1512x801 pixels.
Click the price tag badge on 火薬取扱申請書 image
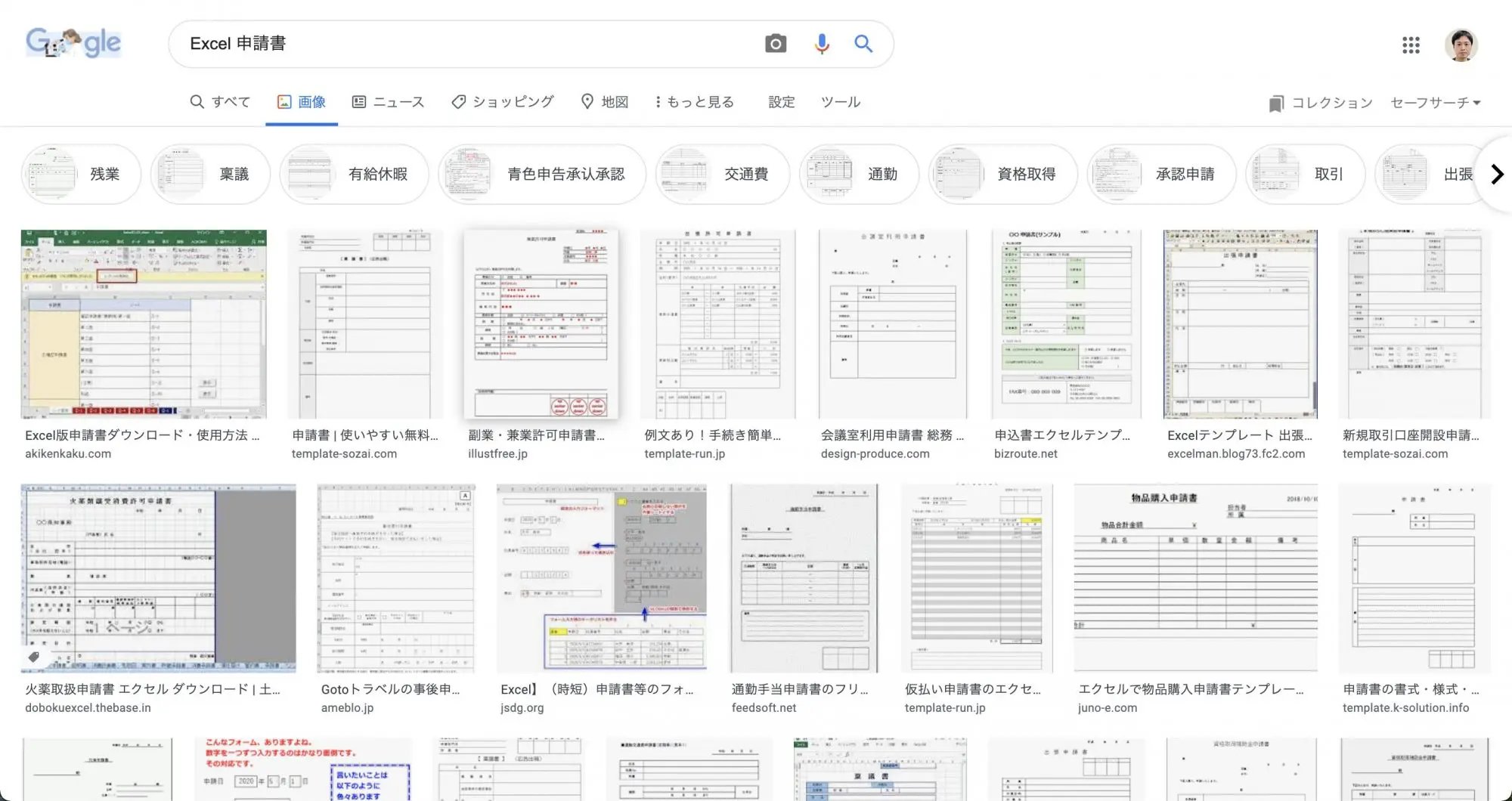pos(34,657)
